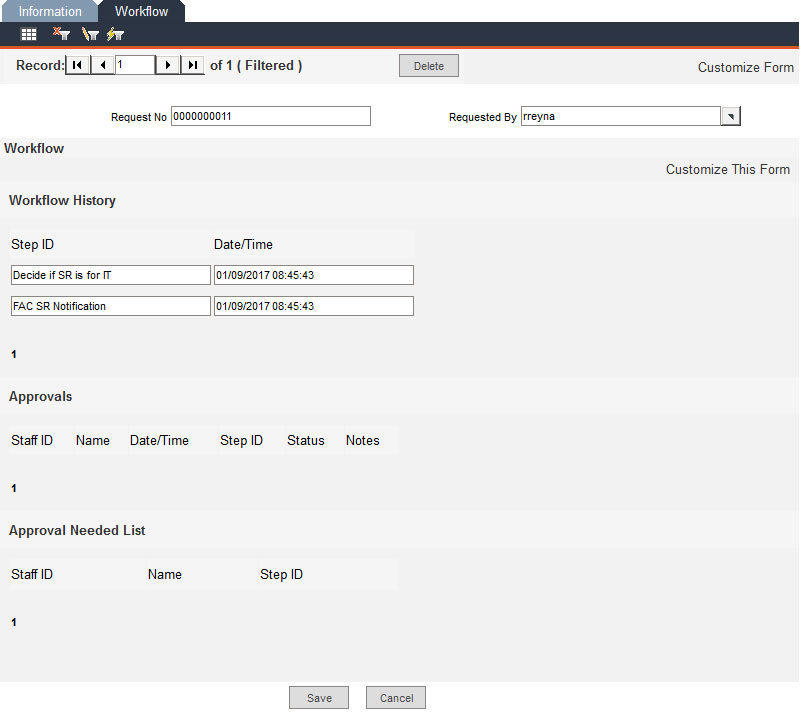
Task: Jump to the first record
Action: 76,64
